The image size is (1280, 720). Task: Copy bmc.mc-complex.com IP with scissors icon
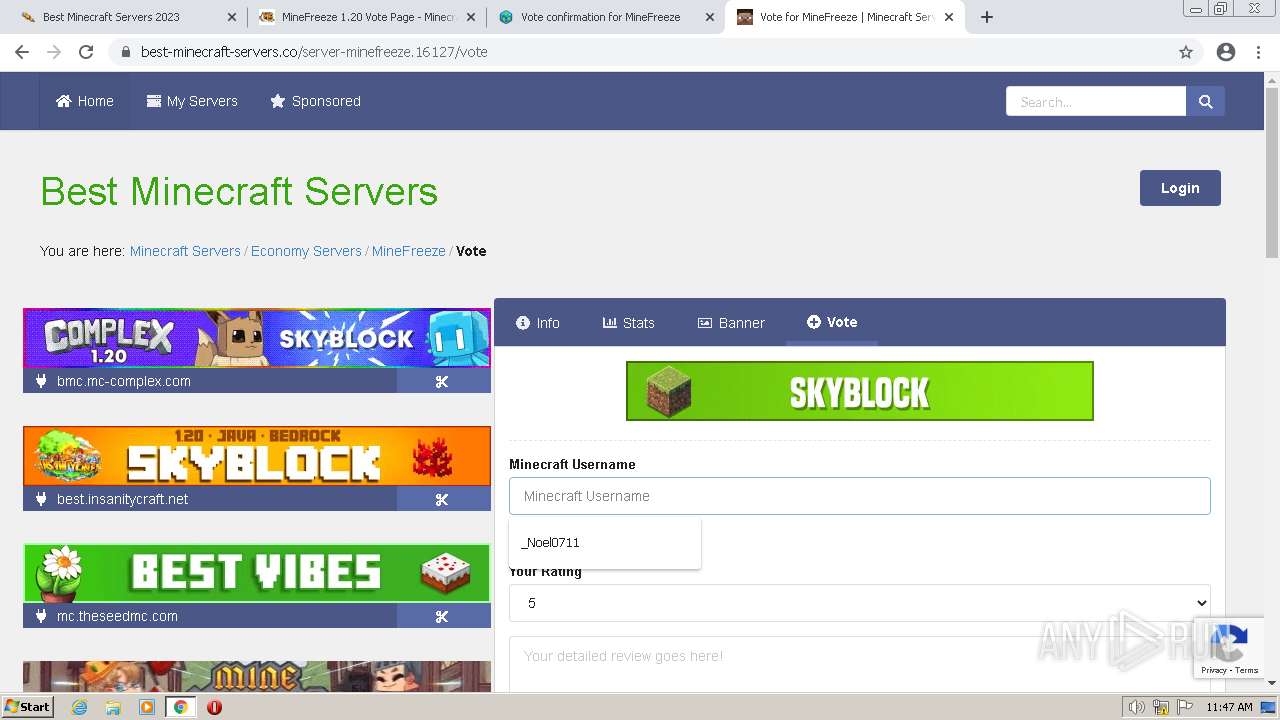point(442,381)
